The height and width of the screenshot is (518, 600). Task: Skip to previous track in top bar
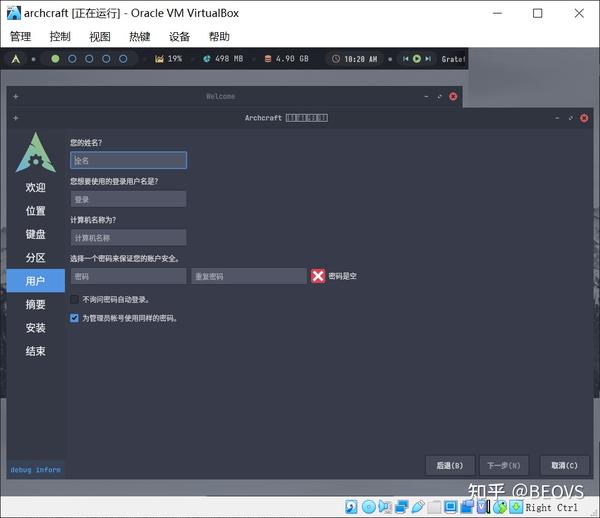point(406,59)
